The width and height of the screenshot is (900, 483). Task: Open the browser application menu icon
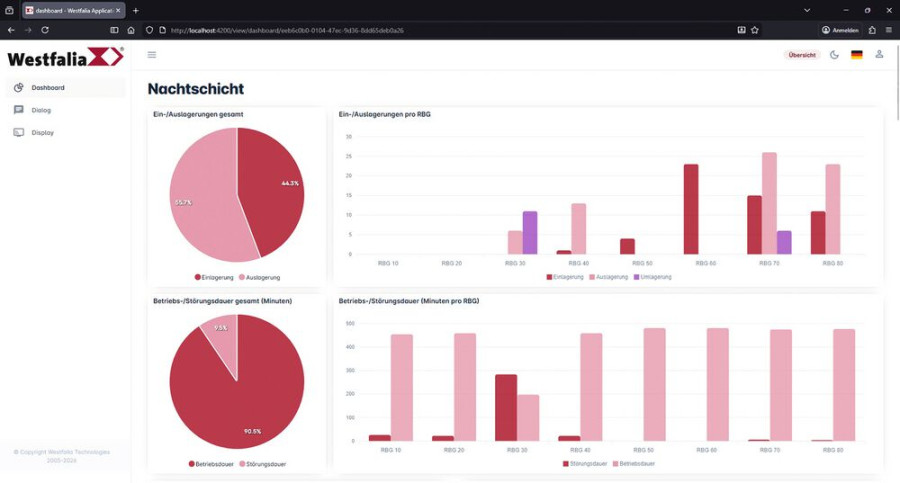[889, 30]
